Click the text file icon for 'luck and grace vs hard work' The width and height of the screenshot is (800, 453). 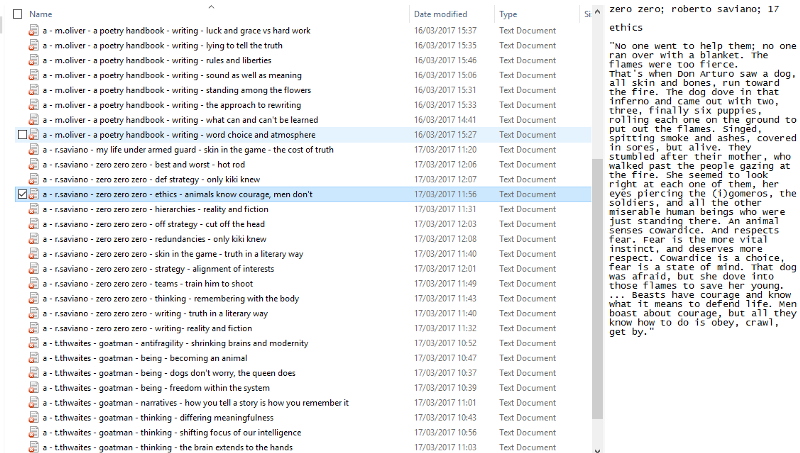pyautogui.click(x=35, y=31)
